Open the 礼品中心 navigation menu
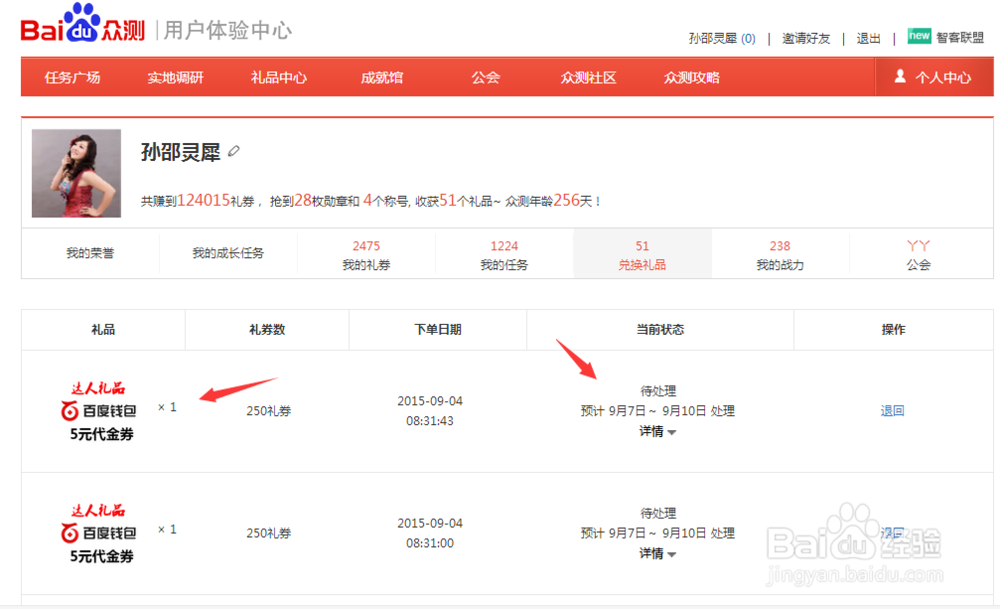Screen dimensions: 1000x609 tap(280, 76)
